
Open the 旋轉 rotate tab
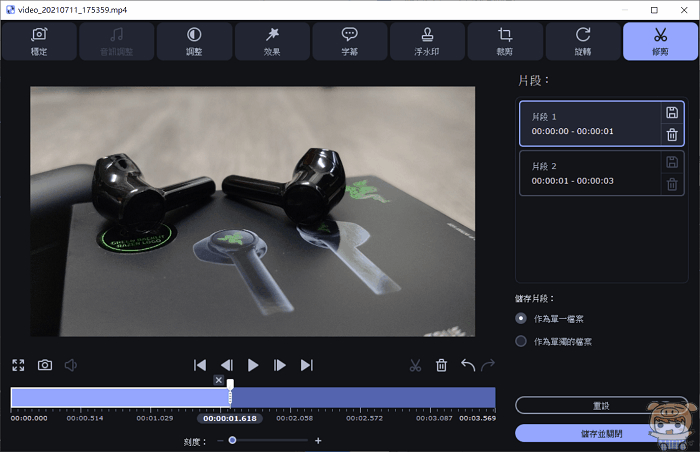click(583, 41)
